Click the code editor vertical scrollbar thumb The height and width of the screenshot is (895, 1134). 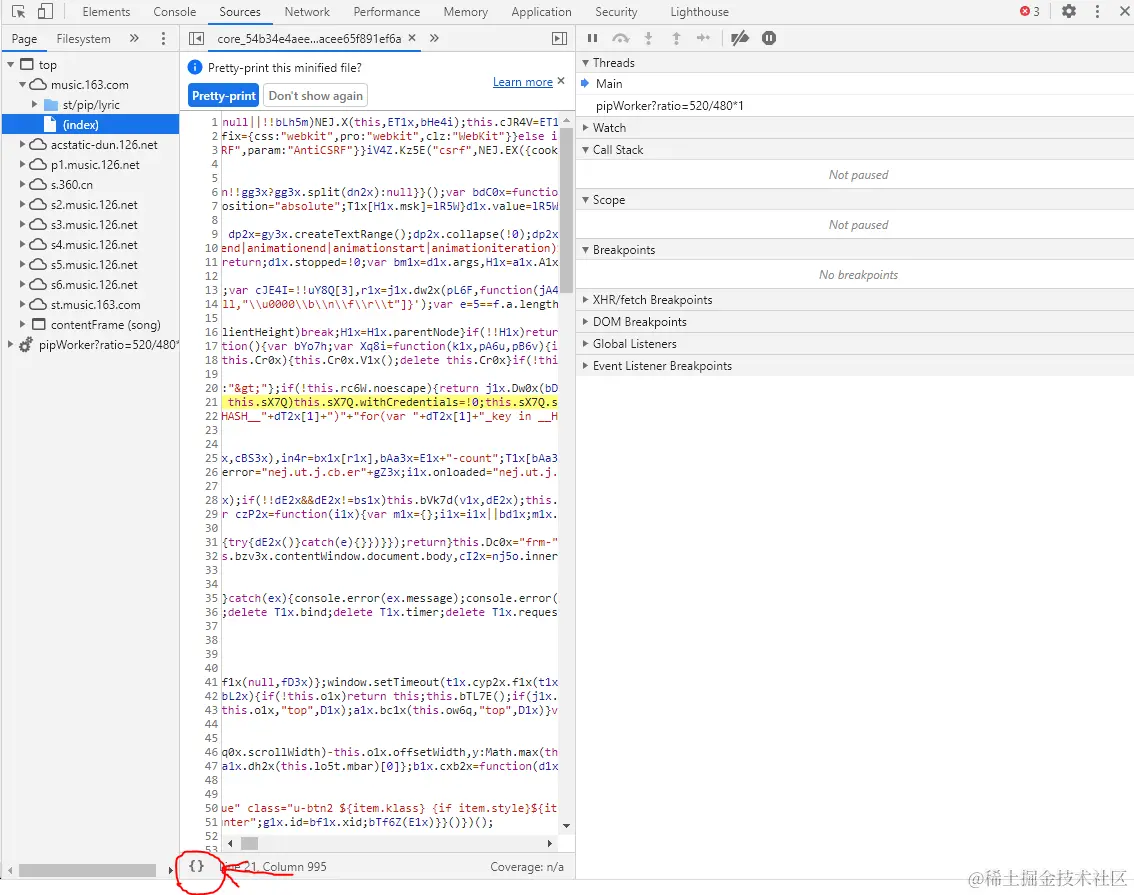[x=566, y=211]
